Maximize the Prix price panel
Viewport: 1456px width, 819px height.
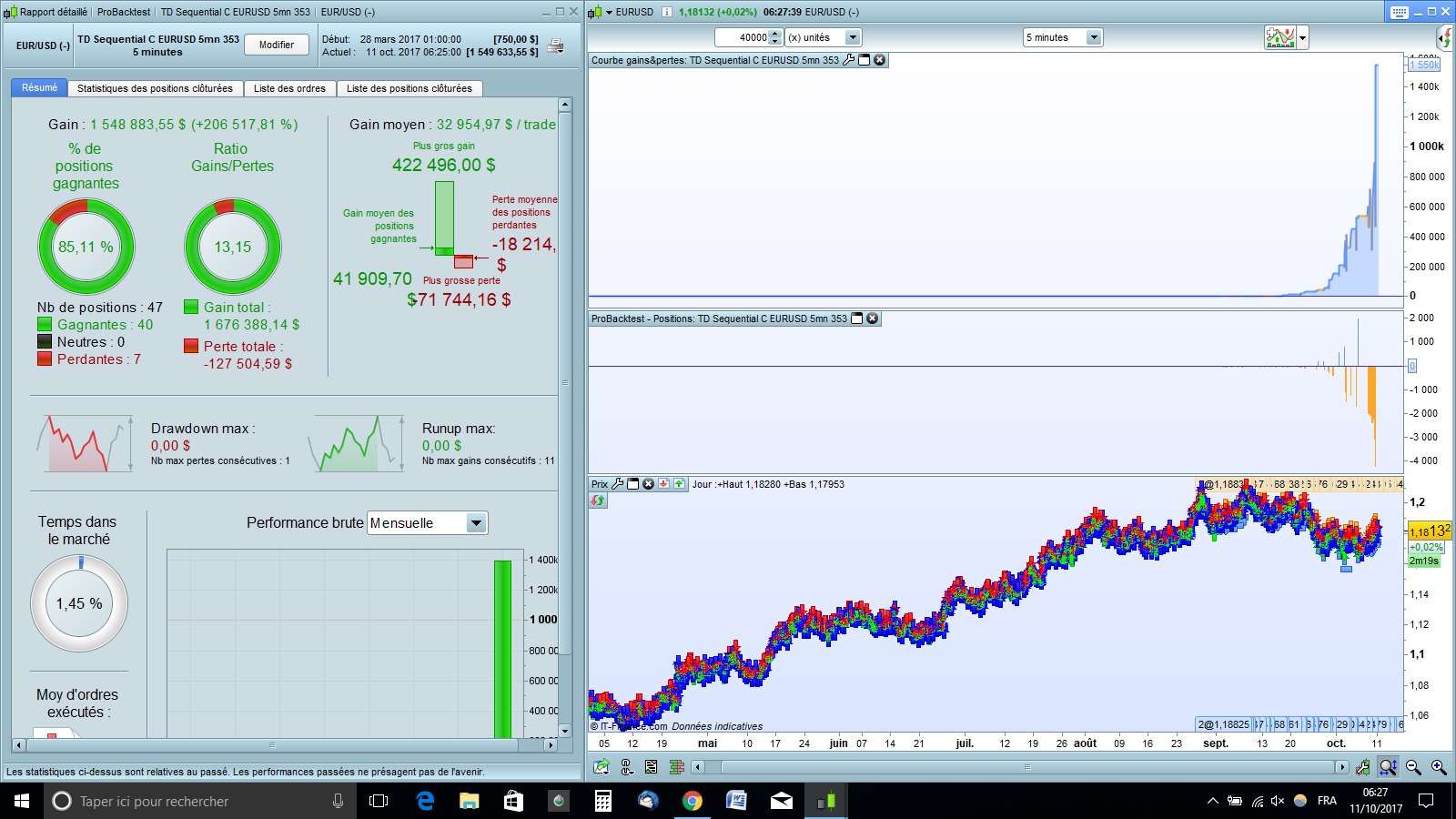click(x=633, y=484)
